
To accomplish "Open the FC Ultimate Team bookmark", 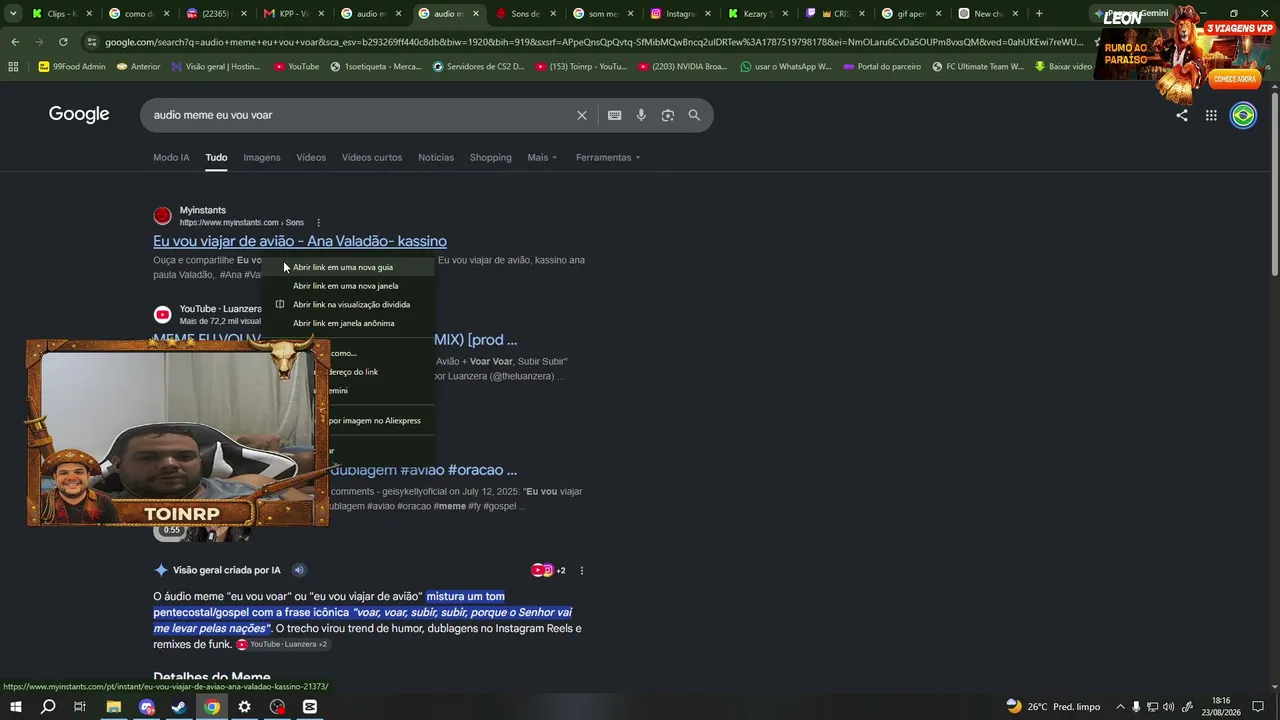I will 978,67.
